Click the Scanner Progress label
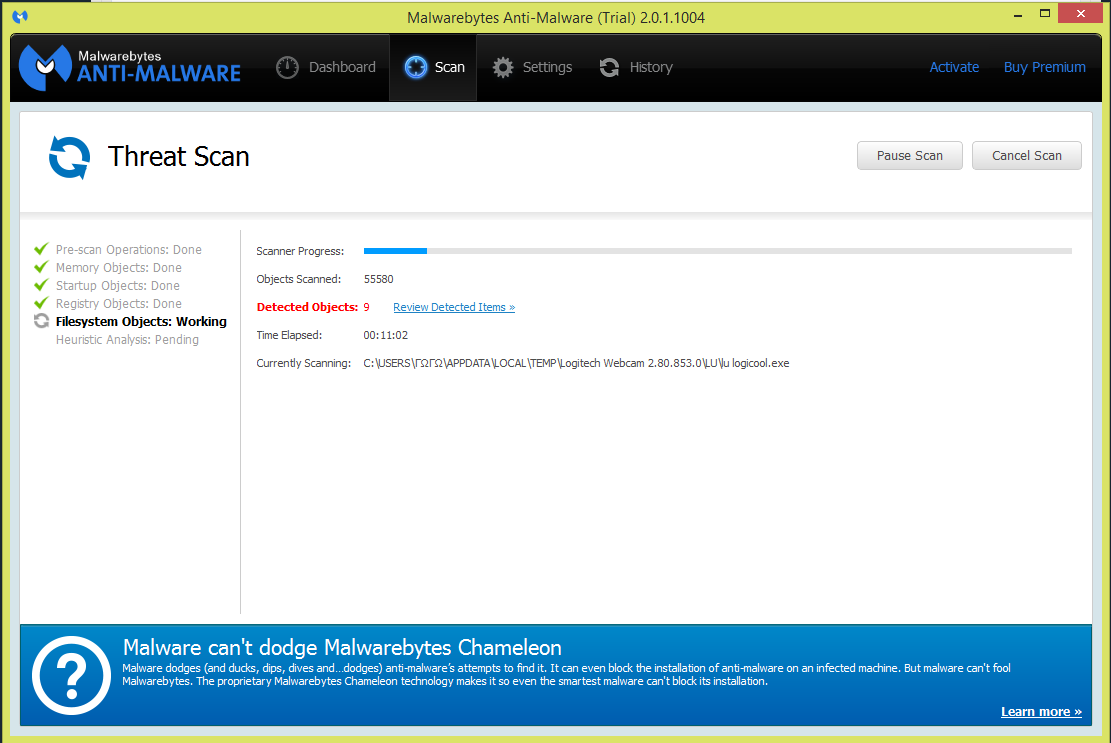Screen dimensions: 1111x743 point(300,251)
